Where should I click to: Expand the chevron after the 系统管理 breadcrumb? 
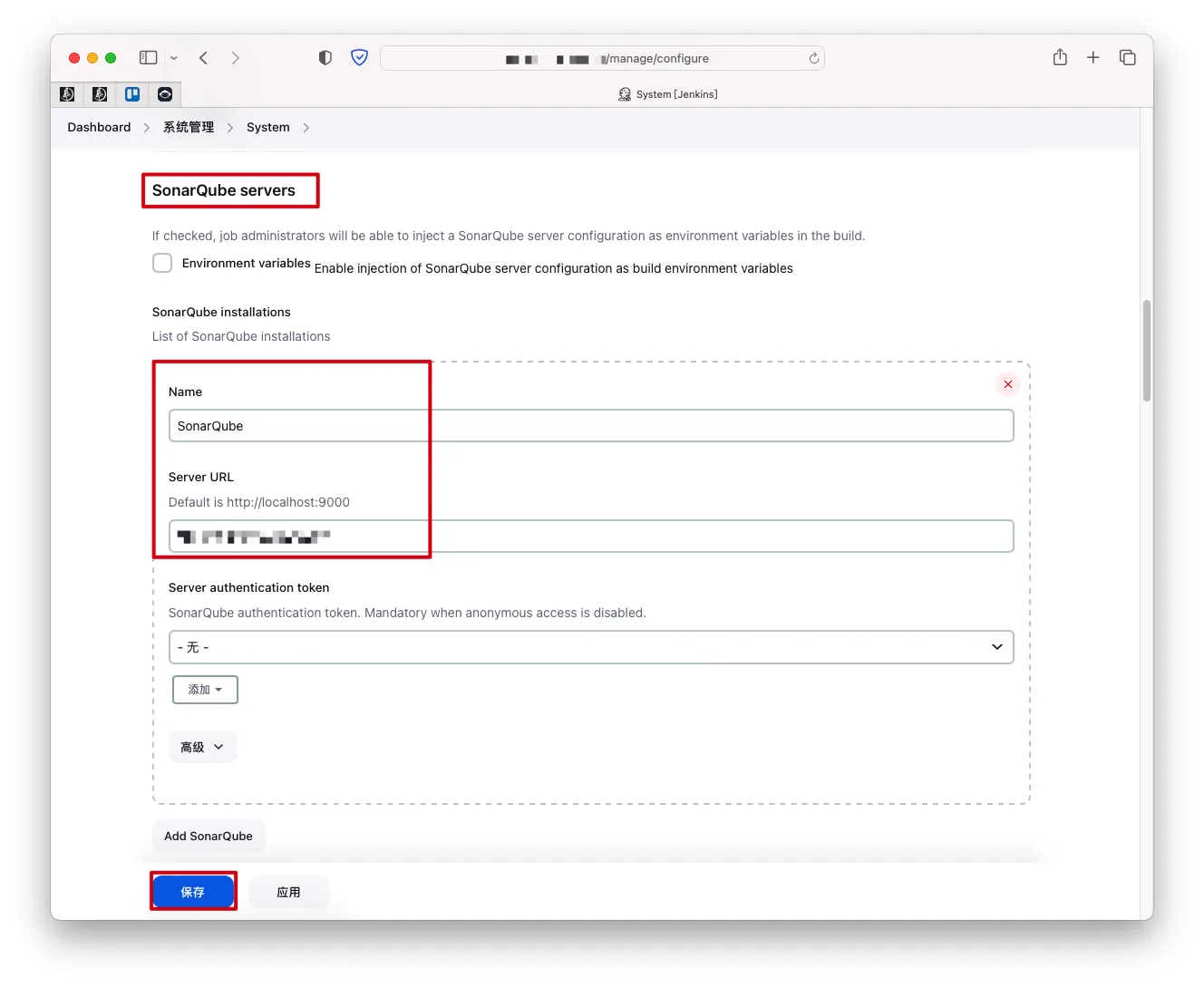pos(230,128)
